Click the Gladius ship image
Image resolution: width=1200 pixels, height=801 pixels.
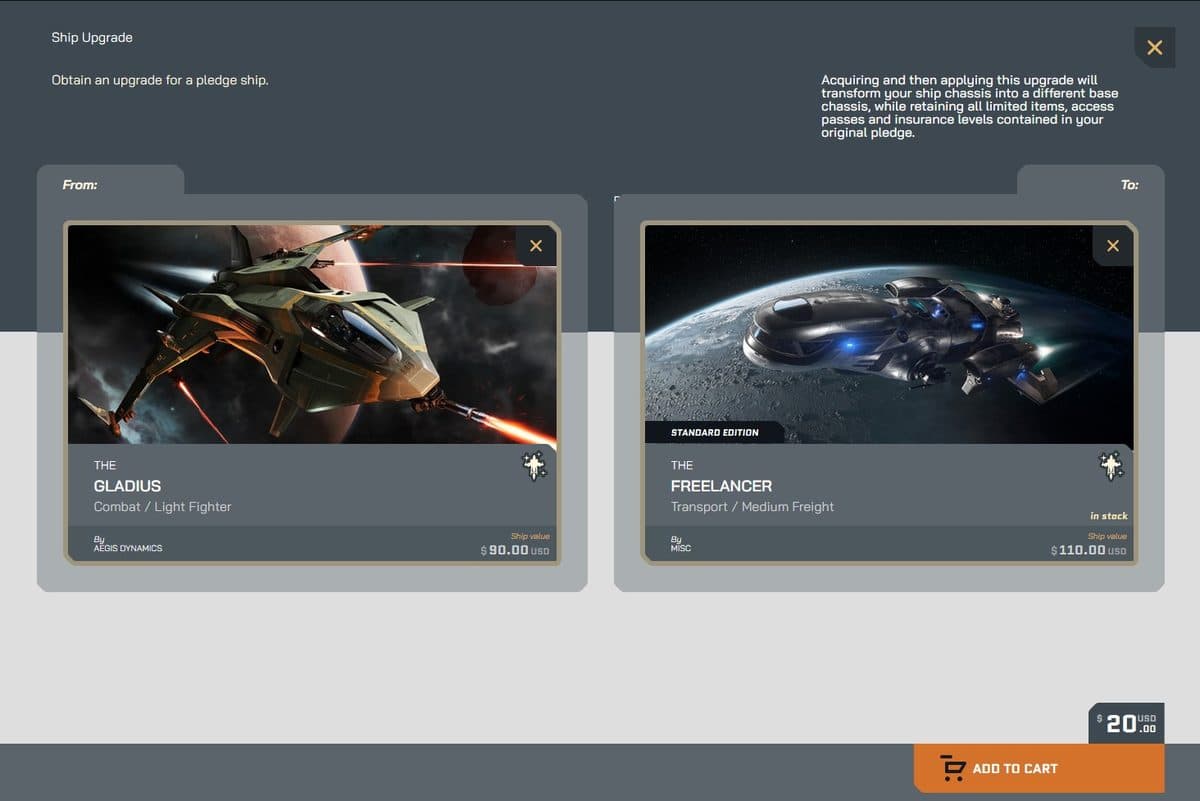click(312, 334)
